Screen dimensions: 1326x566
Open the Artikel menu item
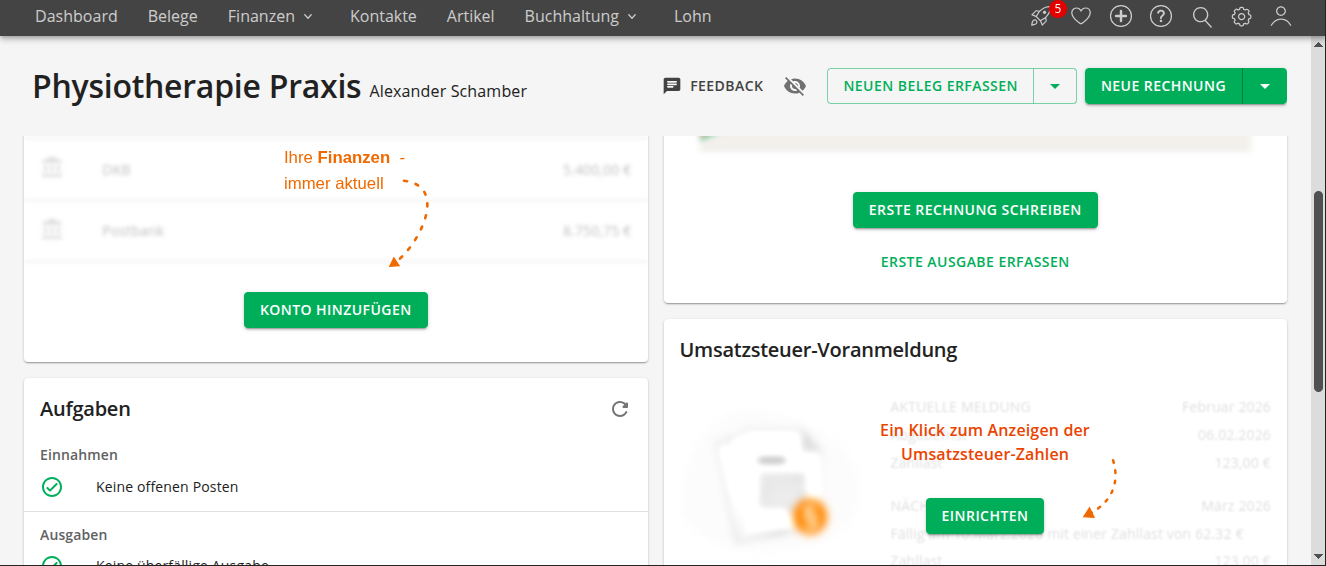tap(471, 16)
